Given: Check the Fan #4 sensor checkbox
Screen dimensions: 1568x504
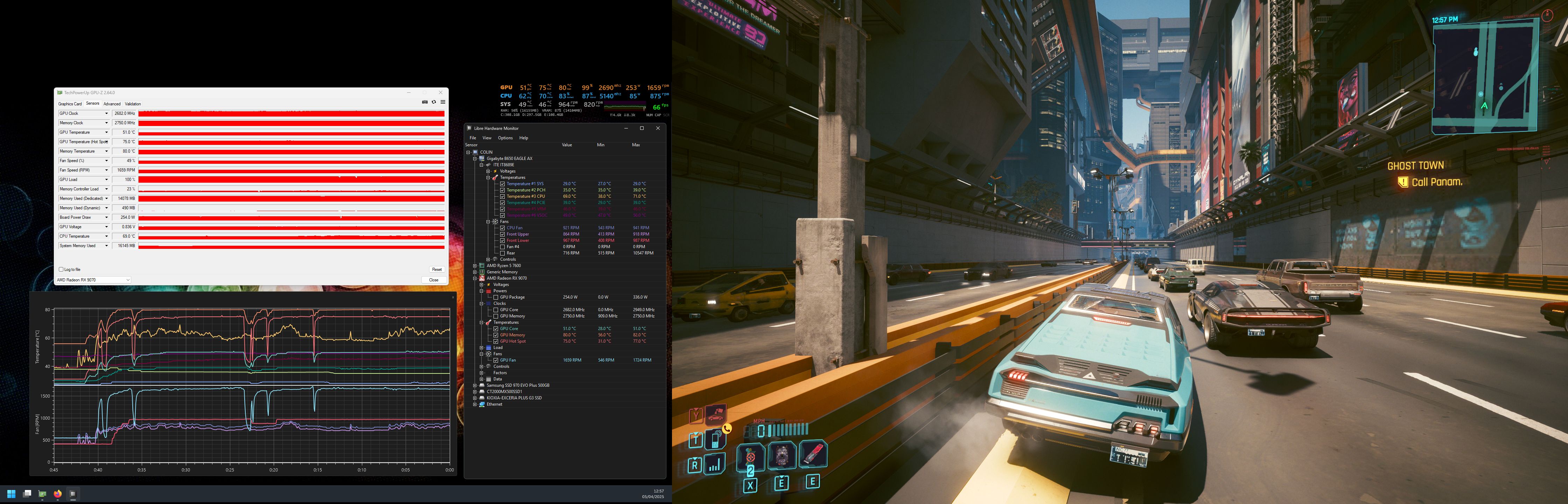Looking at the screenshot, I should click(x=502, y=246).
